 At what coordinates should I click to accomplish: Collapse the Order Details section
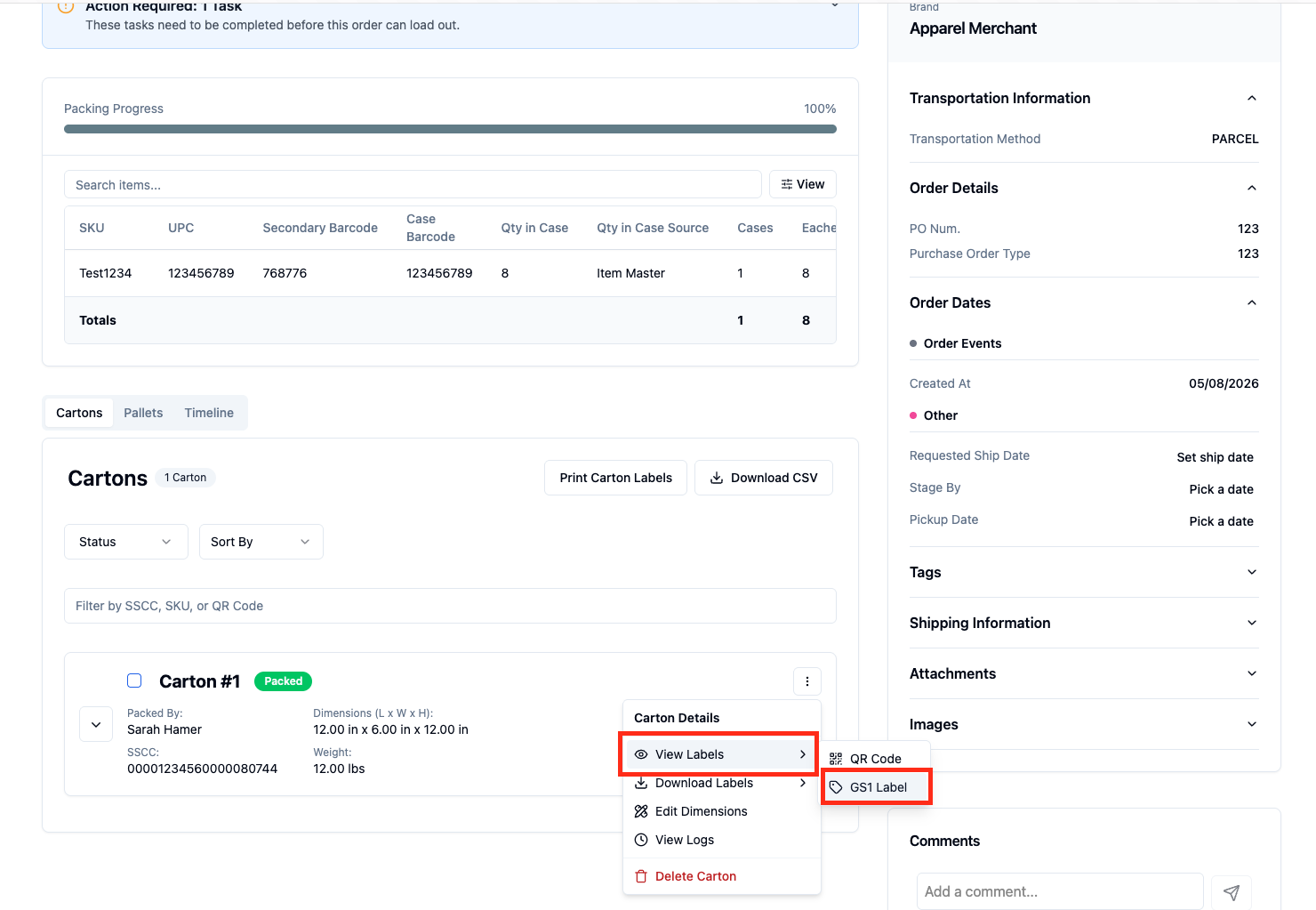point(1252,188)
